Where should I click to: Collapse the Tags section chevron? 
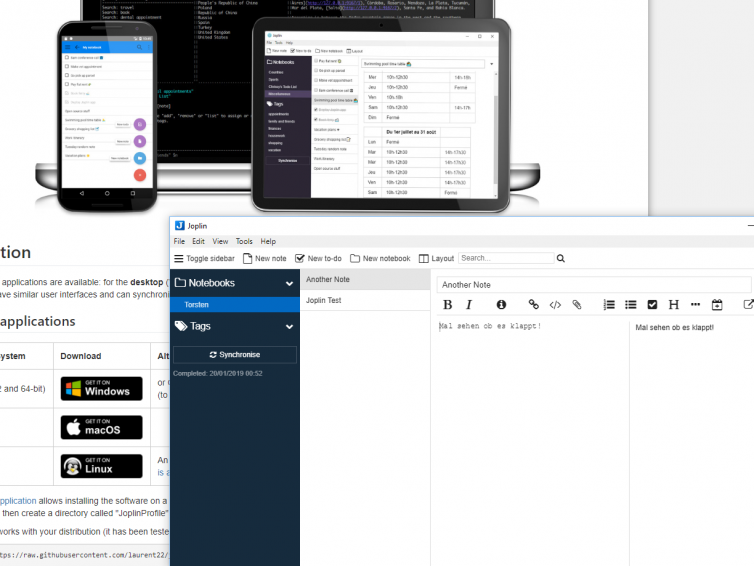[x=289, y=326]
